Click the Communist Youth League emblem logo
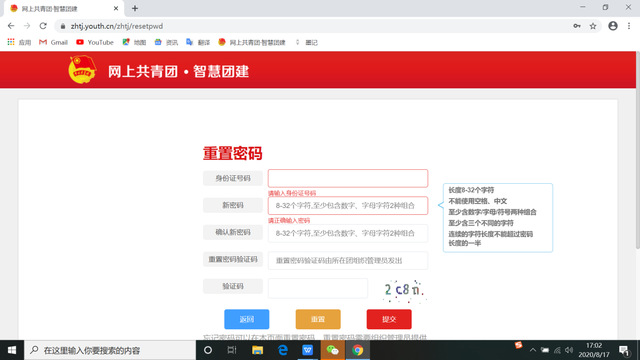Screen dimensions: 640x360 (82, 69)
